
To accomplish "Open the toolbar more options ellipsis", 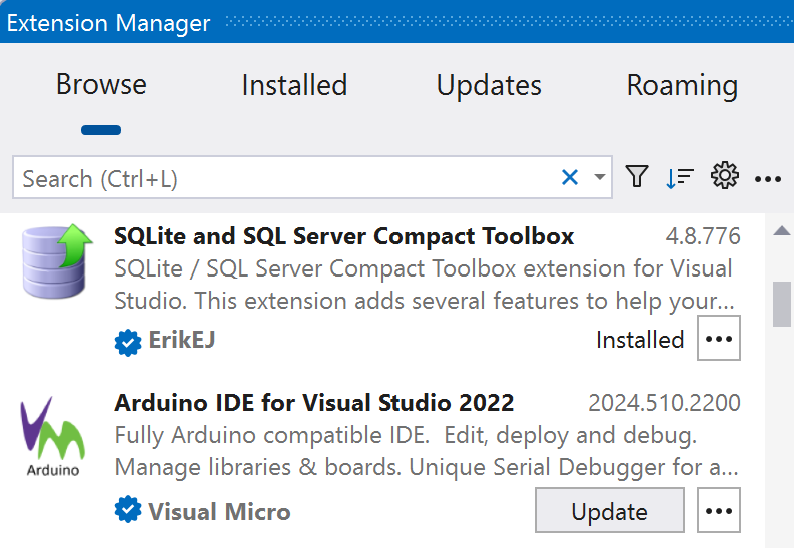I will click(768, 179).
